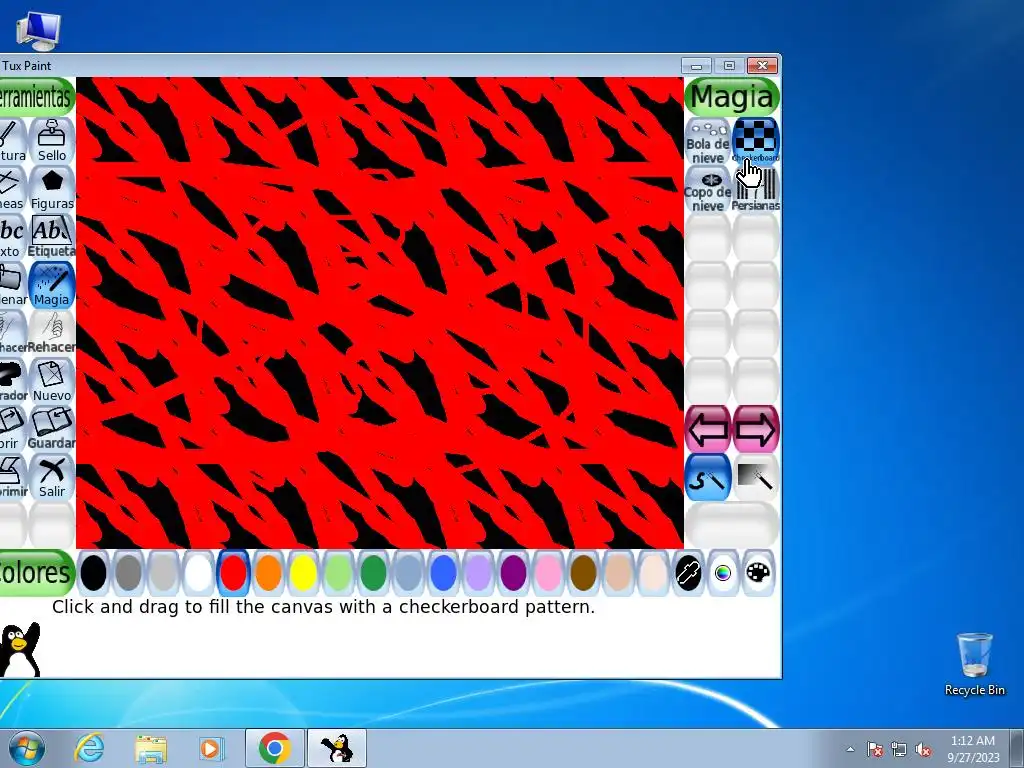This screenshot has width=1024, height=768.
Task: Maximize the Tux Paint window
Action: pyautogui.click(x=729, y=65)
